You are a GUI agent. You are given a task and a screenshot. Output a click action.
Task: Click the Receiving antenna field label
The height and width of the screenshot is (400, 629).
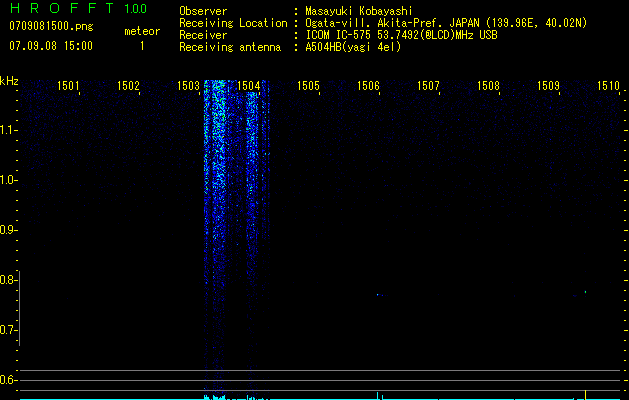[230, 47]
